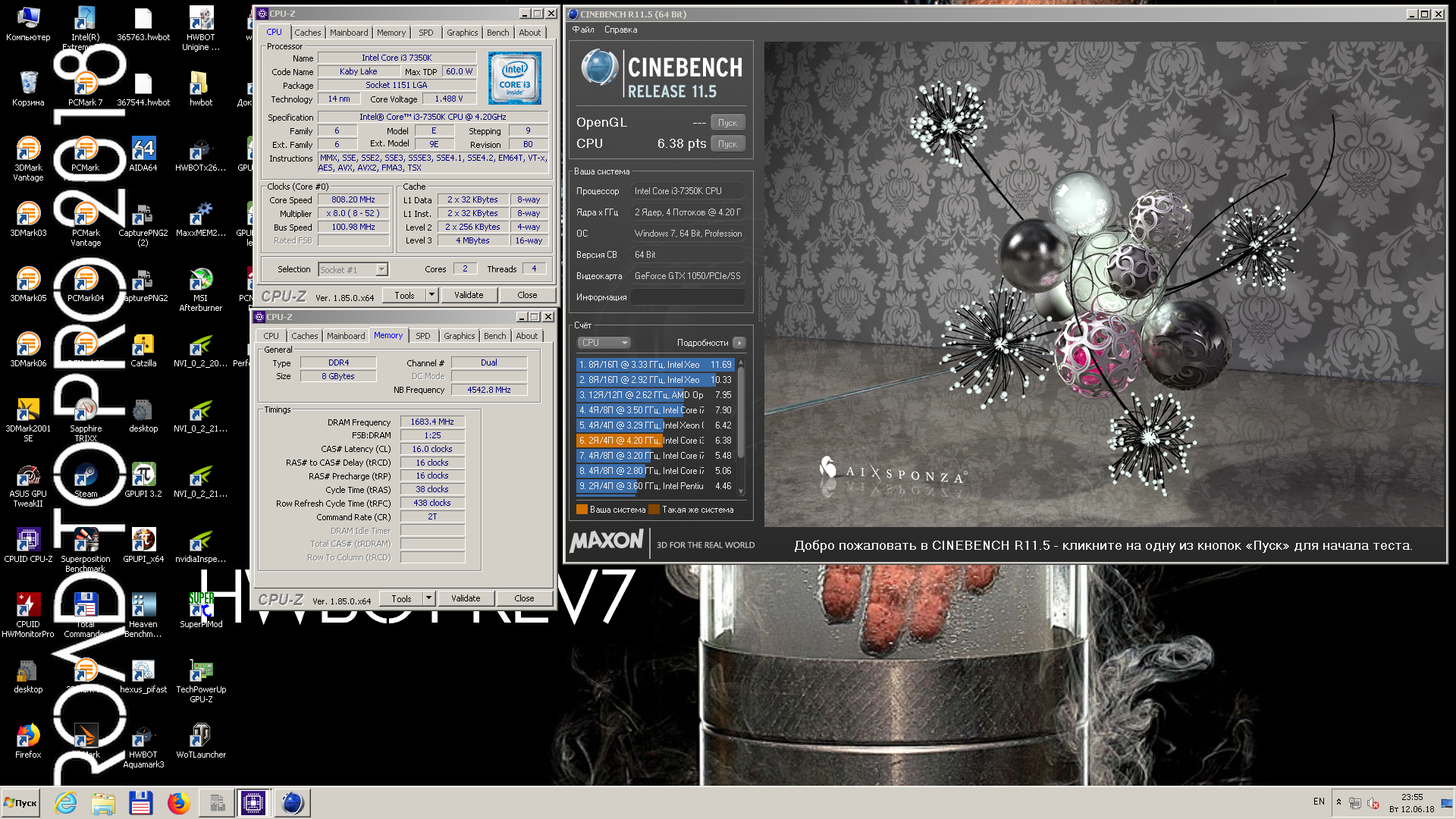This screenshot has height=819, width=1456.
Task: Select the SPD tab in the lower CPU-Z
Action: (x=423, y=336)
